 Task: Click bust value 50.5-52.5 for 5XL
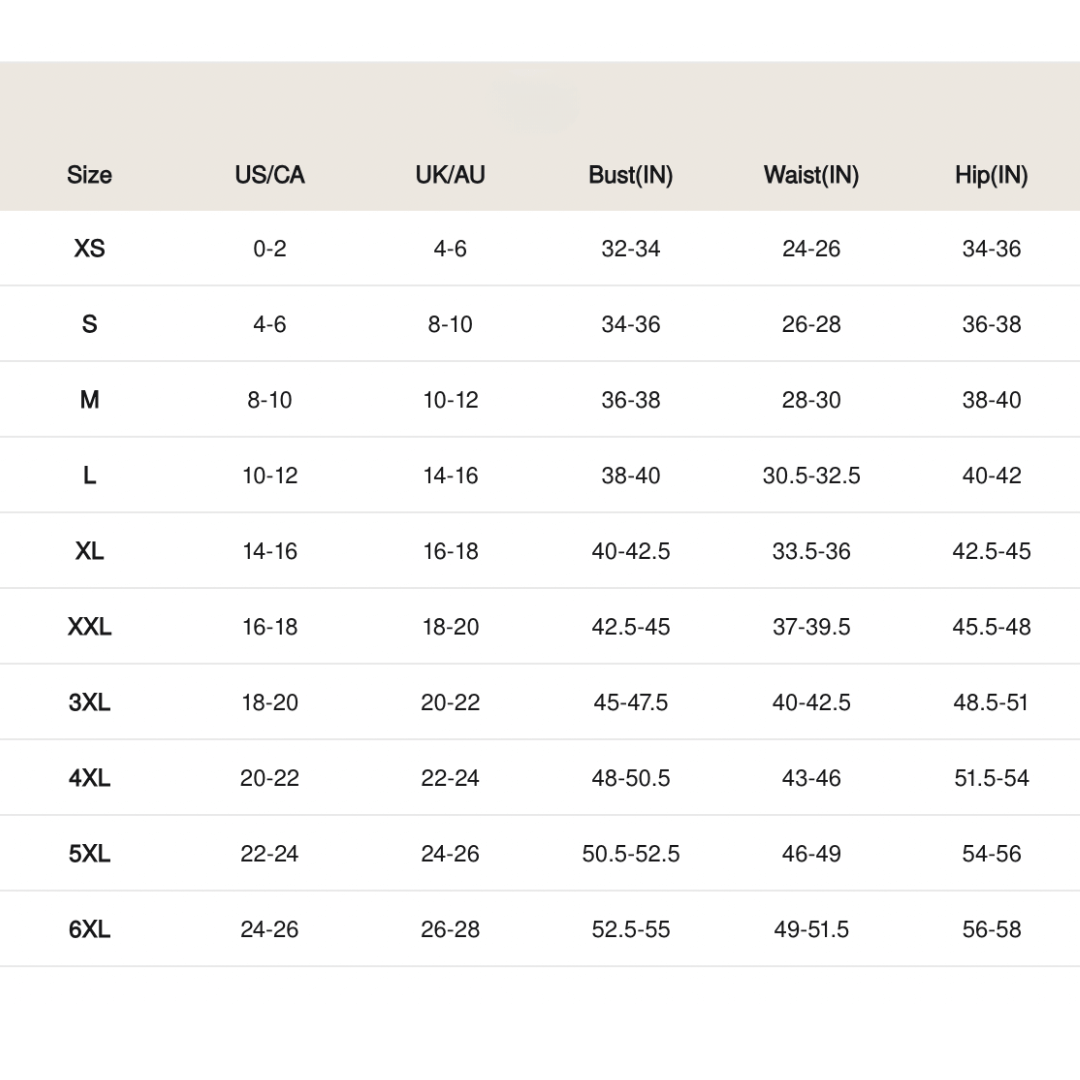click(630, 854)
